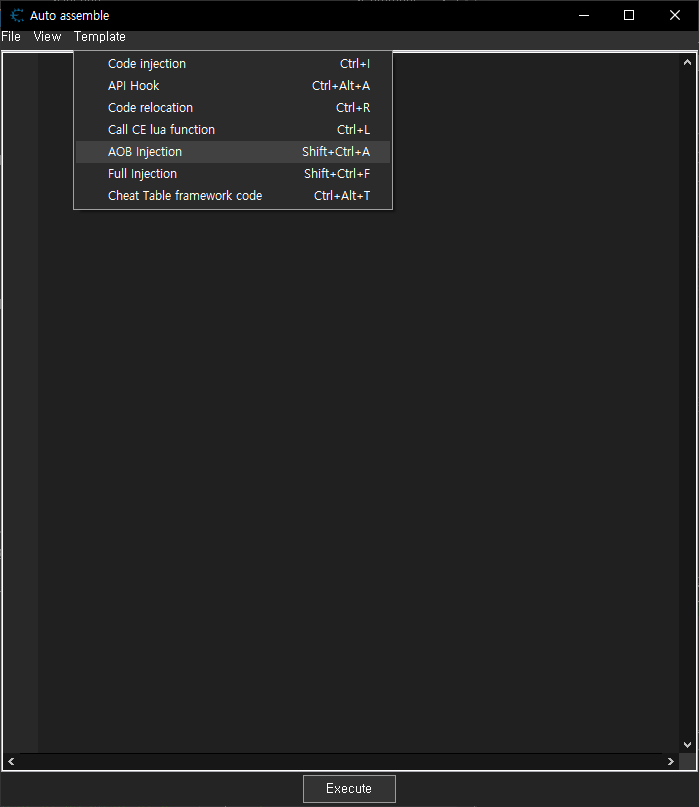
Task: Close the Auto assemble window
Action: coord(675,15)
